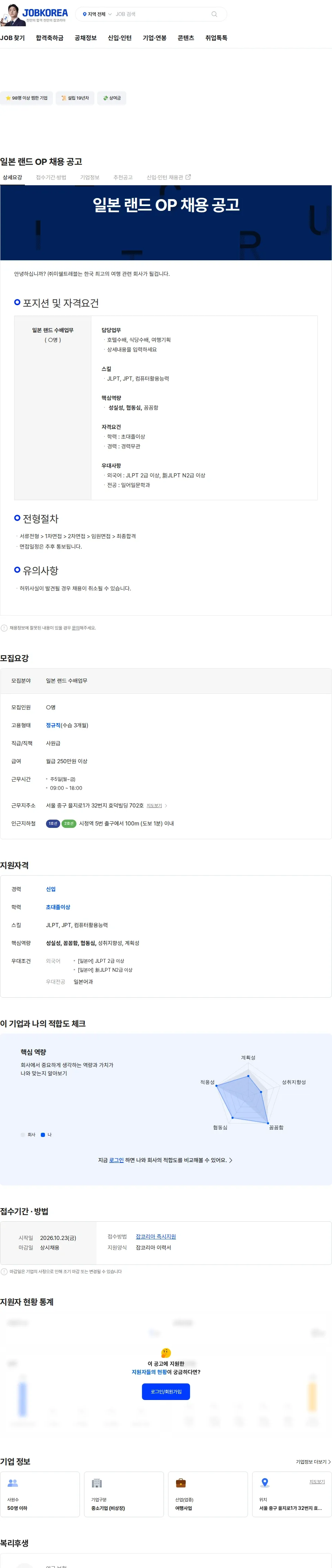This screenshot has width=332, height=1568.
Task: Click the 성취지향성 radar chart label
Action: pos(294,1082)
